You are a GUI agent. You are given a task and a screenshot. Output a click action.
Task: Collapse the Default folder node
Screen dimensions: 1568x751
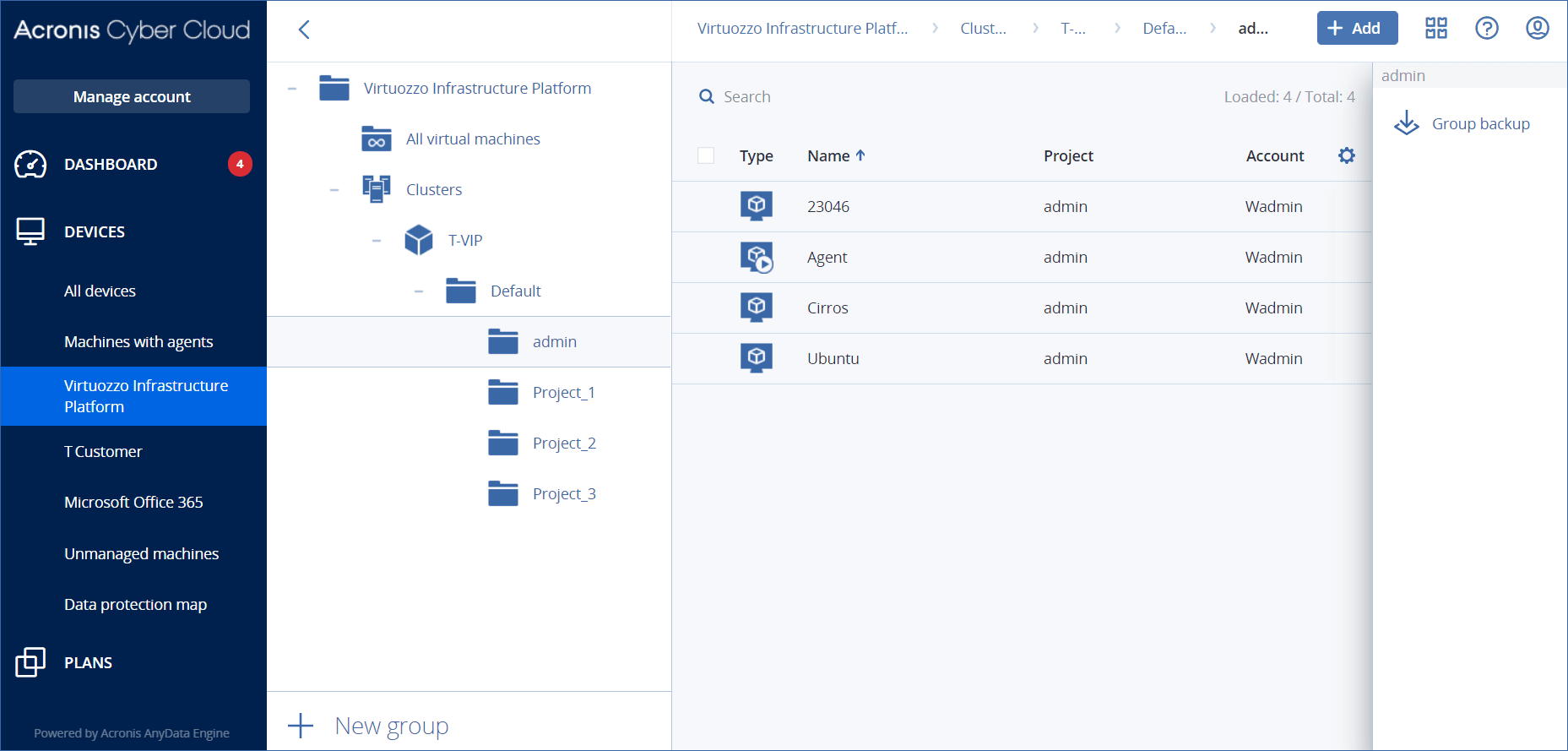coord(419,291)
